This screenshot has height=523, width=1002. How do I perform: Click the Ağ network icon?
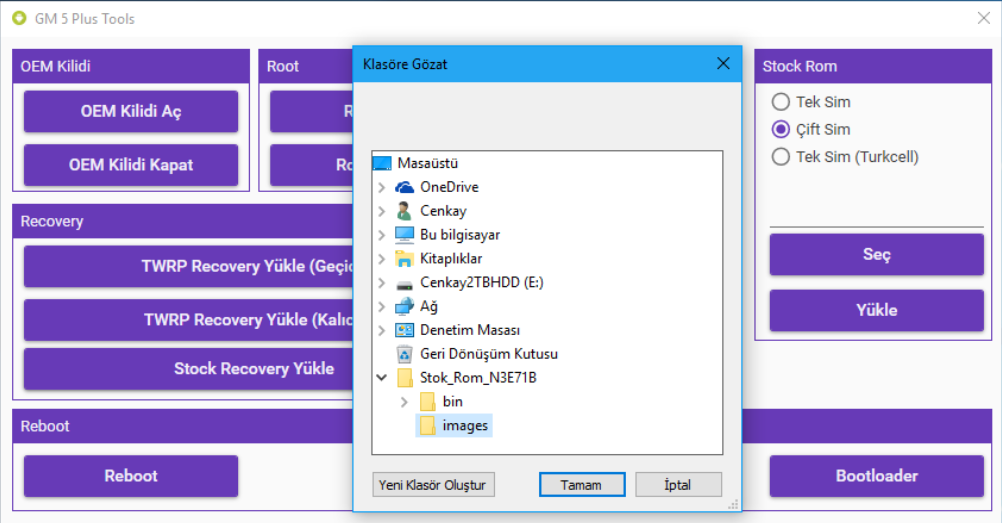pyautogui.click(x=405, y=306)
